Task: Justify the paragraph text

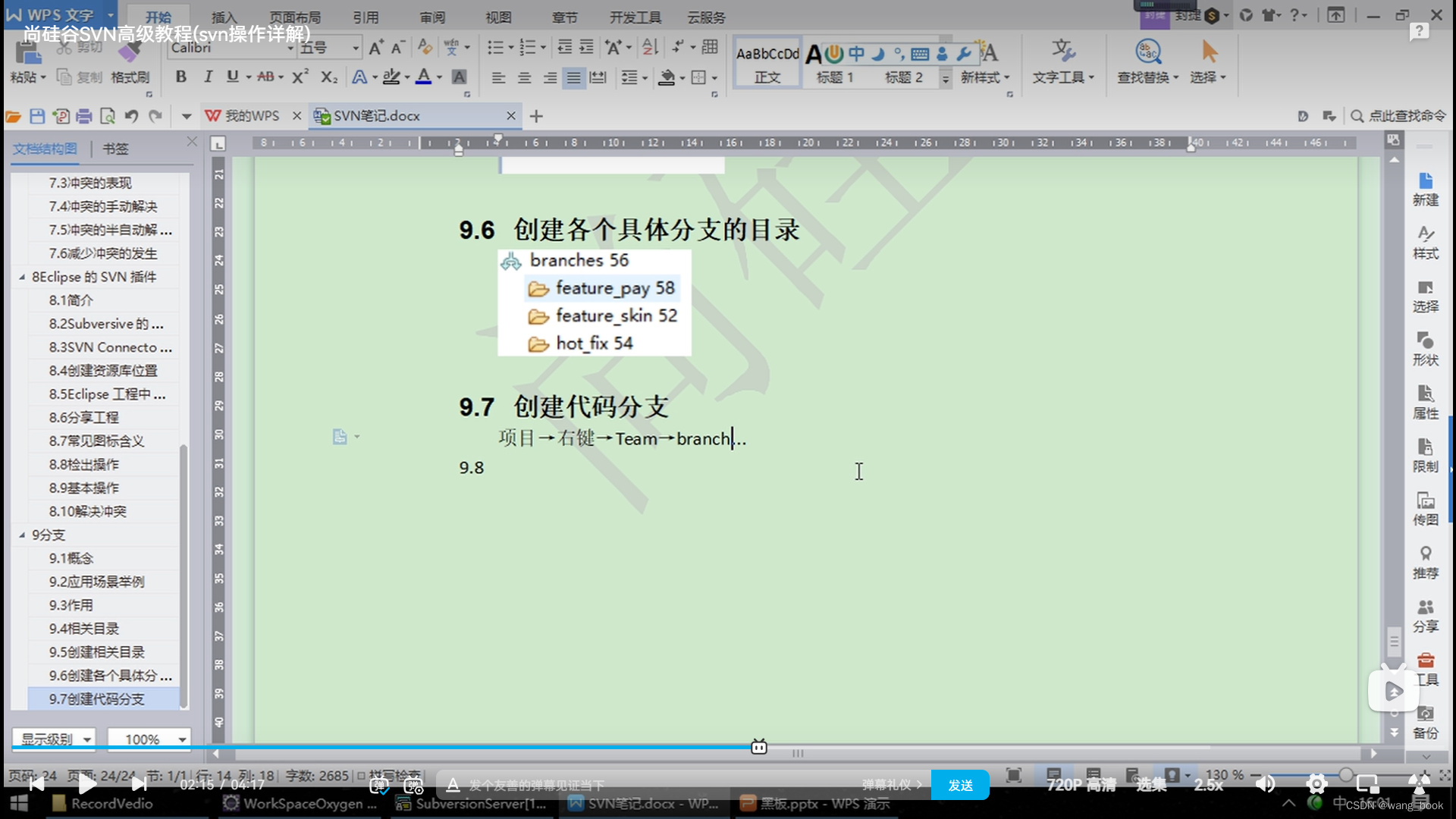Action: [x=574, y=77]
